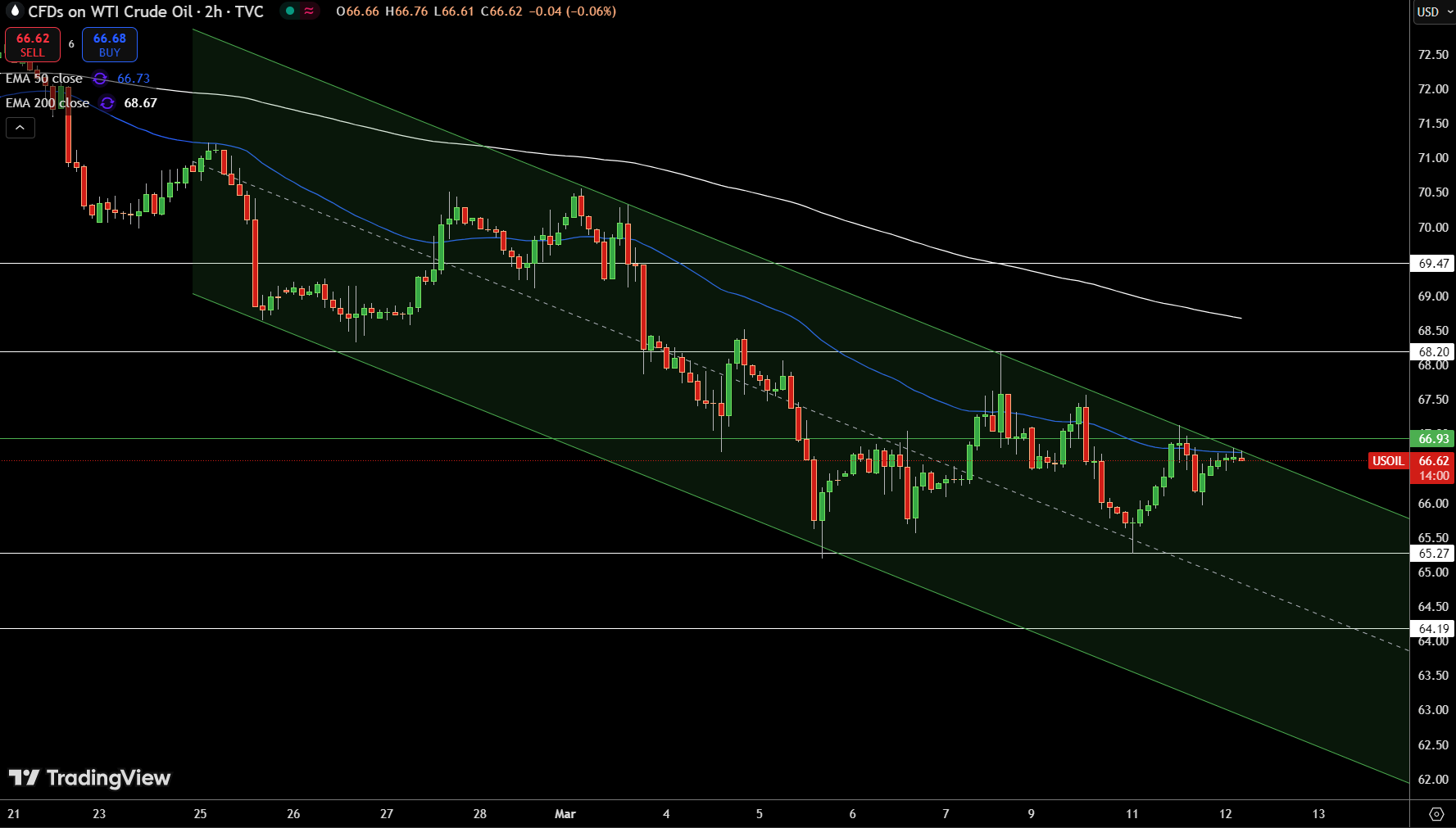The image size is (1456, 828).
Task: Click the green 66.93 price label
Action: [x=1433, y=439]
